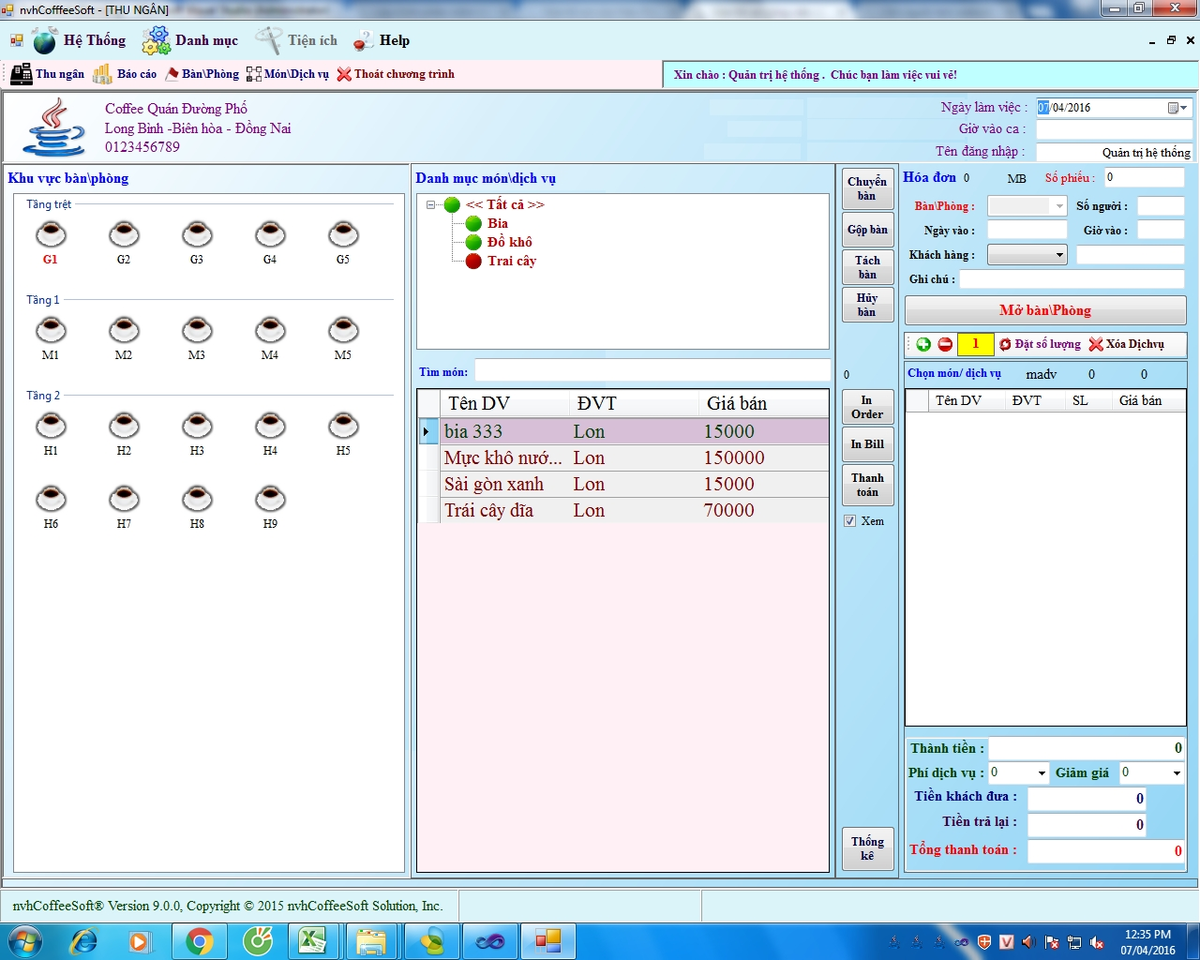
Task: Click the Thanh toán button
Action: (x=867, y=485)
